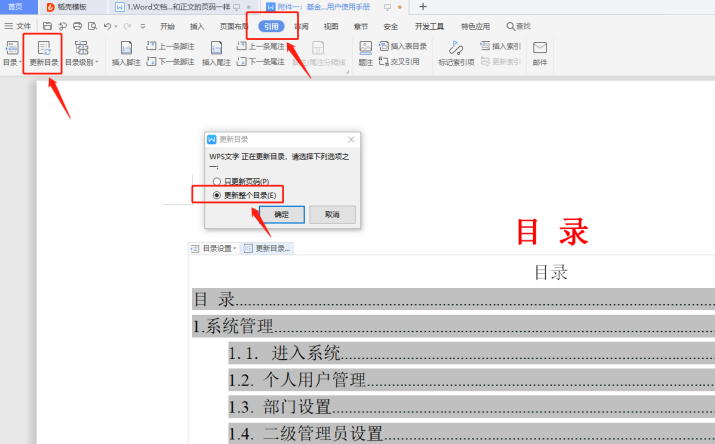
Task: Click the 查找 (Find) search icon
Action: tap(518, 26)
